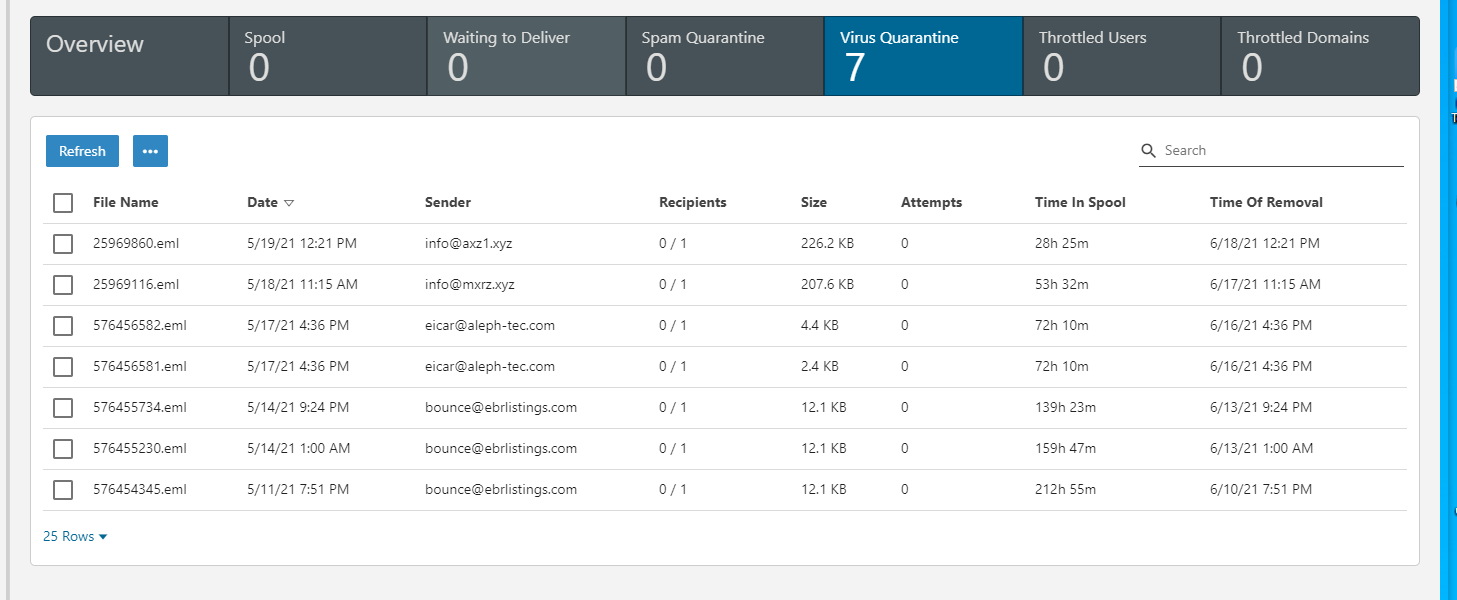
Task: Click the Date column sort arrow
Action: pos(289,203)
